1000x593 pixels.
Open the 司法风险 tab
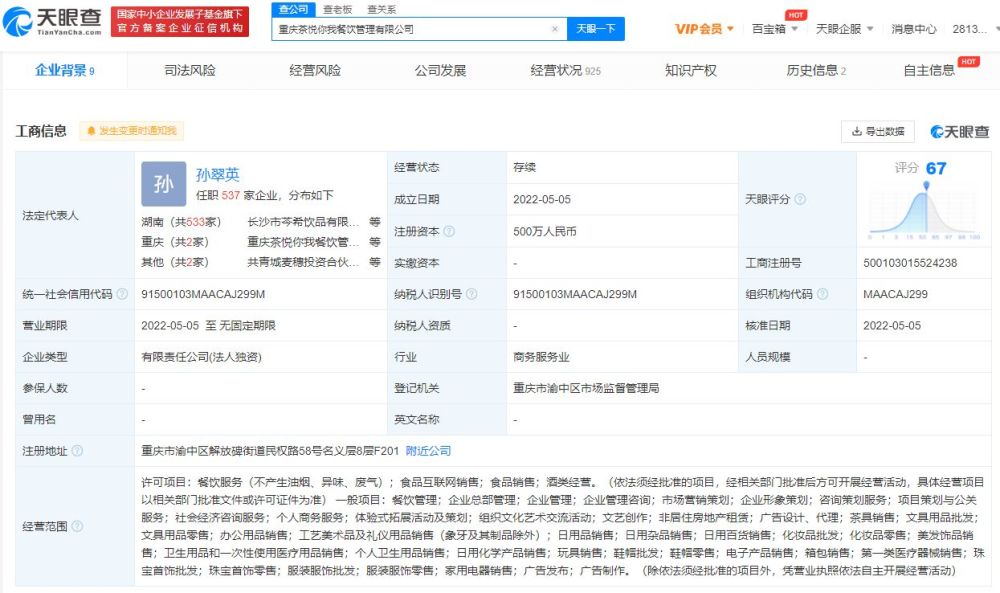pyautogui.click(x=189, y=70)
